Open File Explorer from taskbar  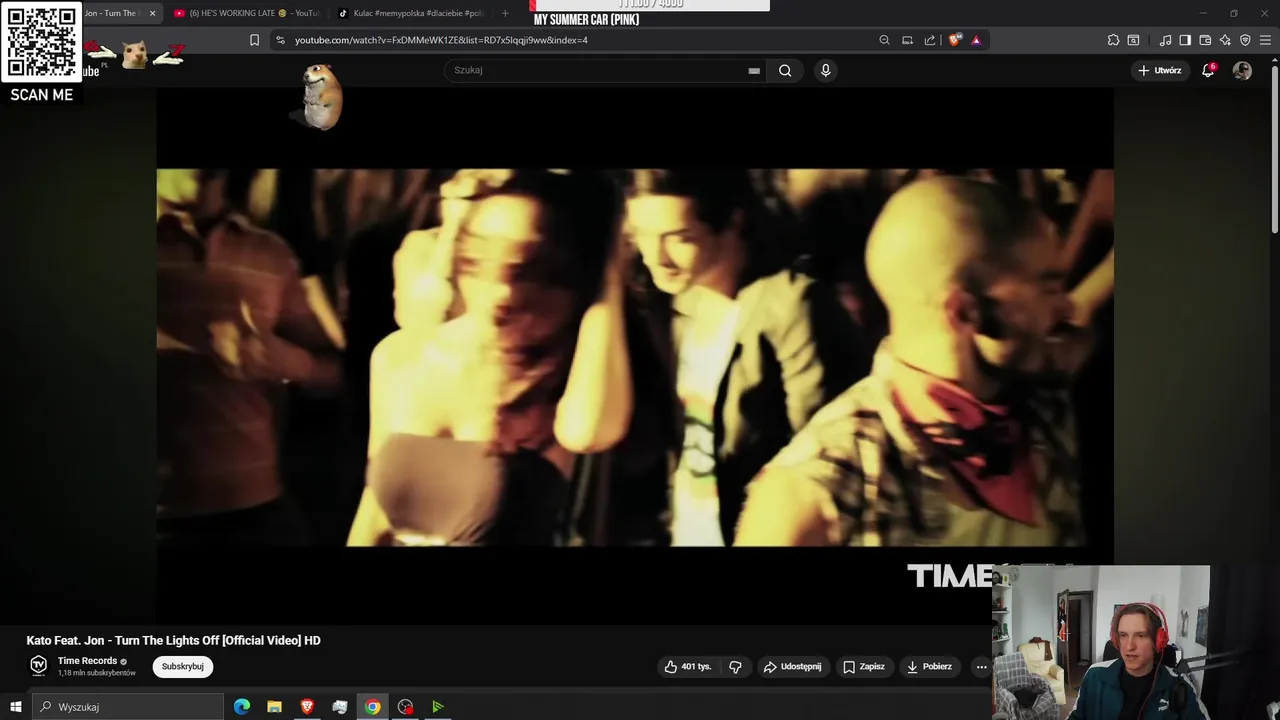coord(274,707)
